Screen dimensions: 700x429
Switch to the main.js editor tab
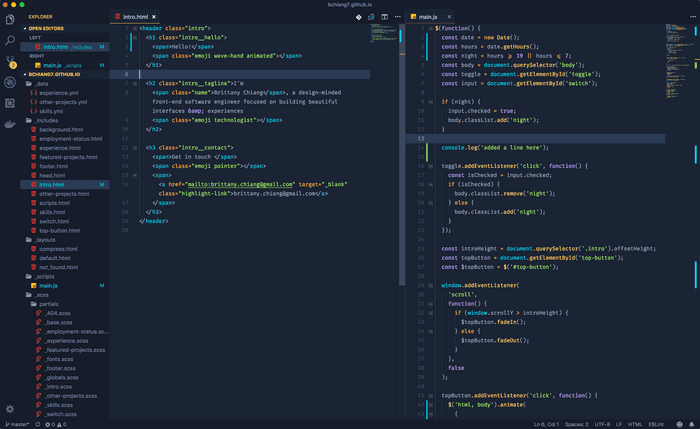(x=427, y=17)
